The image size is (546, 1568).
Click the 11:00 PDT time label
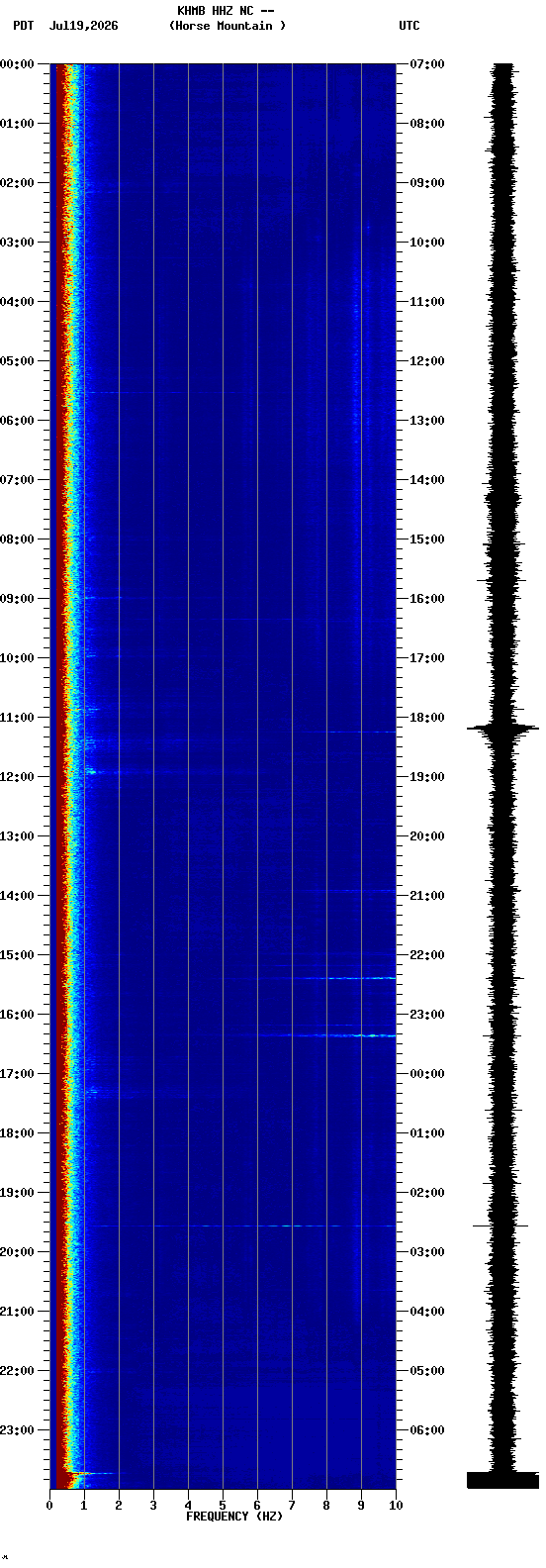pos(17,718)
